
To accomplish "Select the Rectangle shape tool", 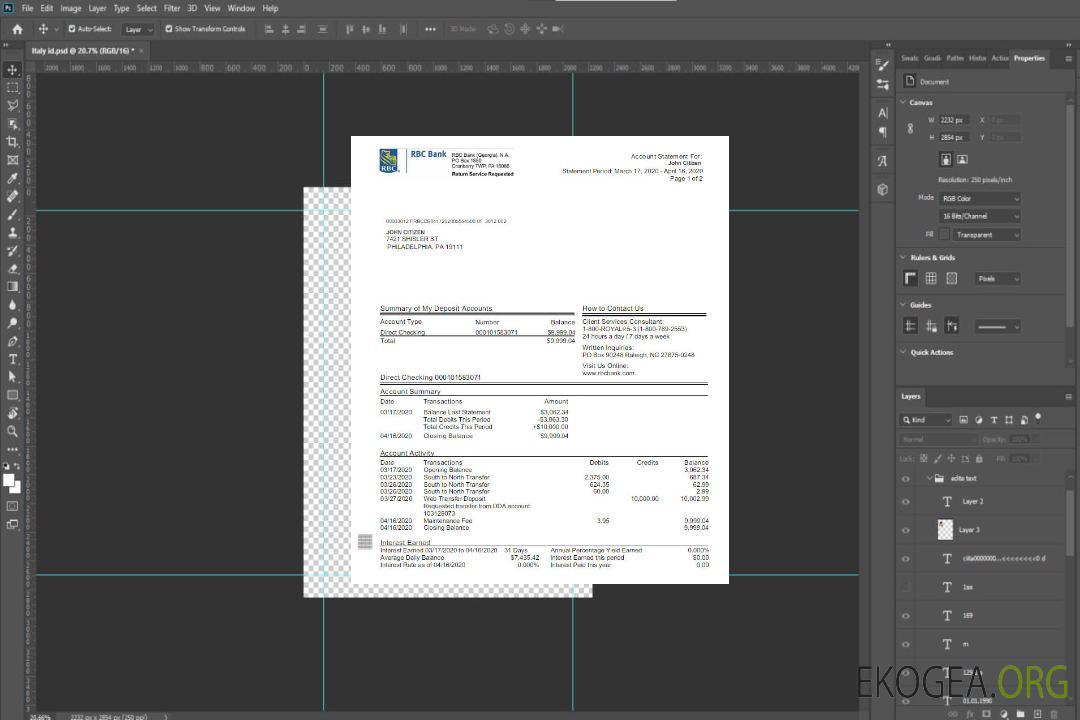I will (x=12, y=395).
